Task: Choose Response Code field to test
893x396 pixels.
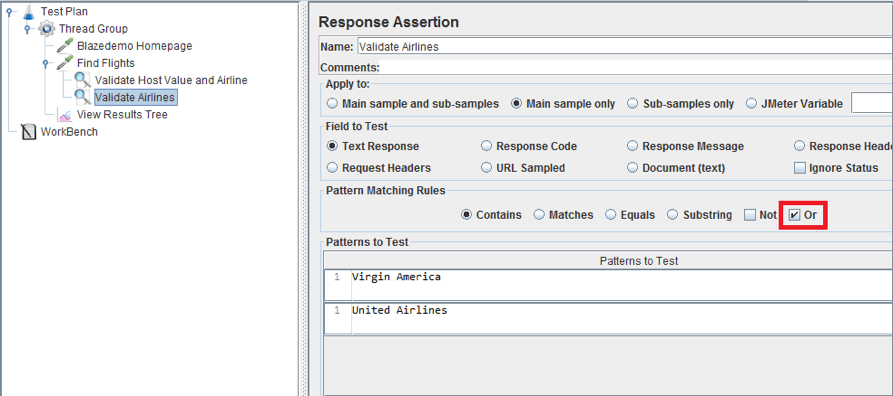Action: pos(486,146)
